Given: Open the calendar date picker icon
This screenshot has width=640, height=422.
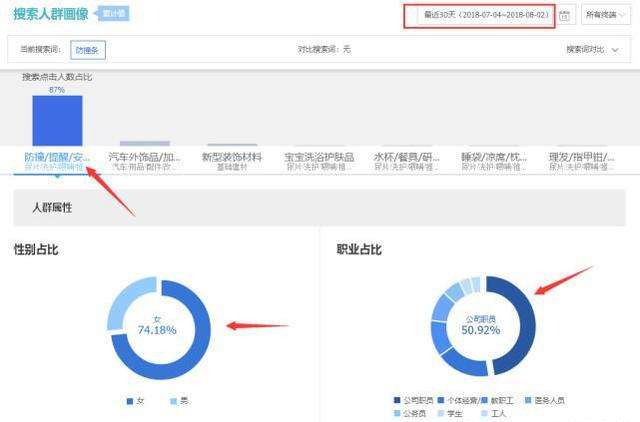Looking at the screenshot, I should click(x=565, y=16).
